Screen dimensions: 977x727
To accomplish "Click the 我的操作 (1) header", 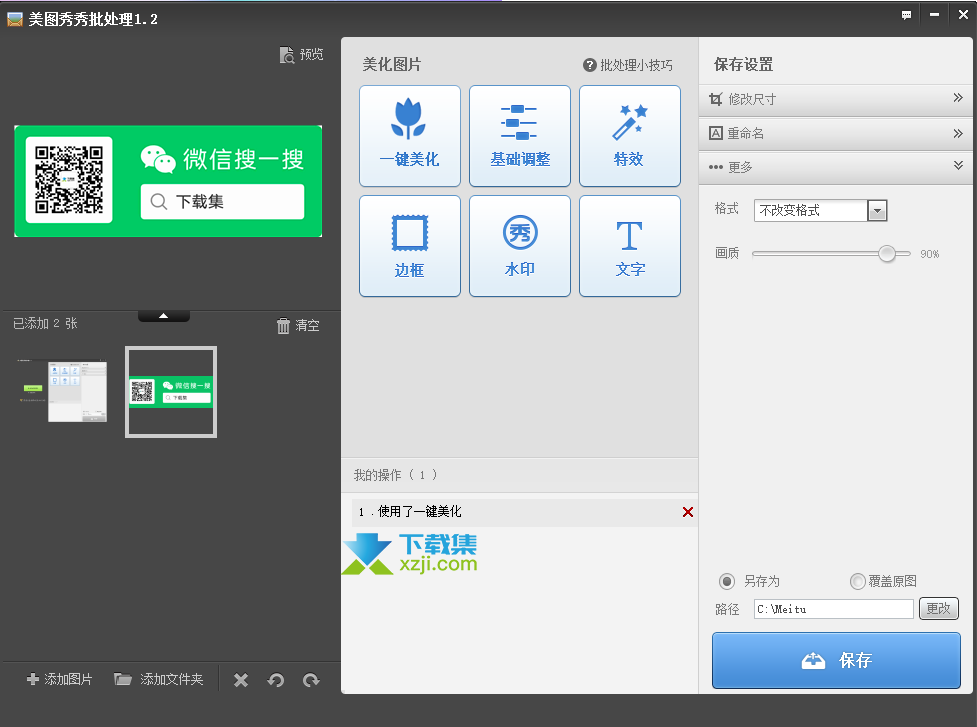I will [396, 475].
